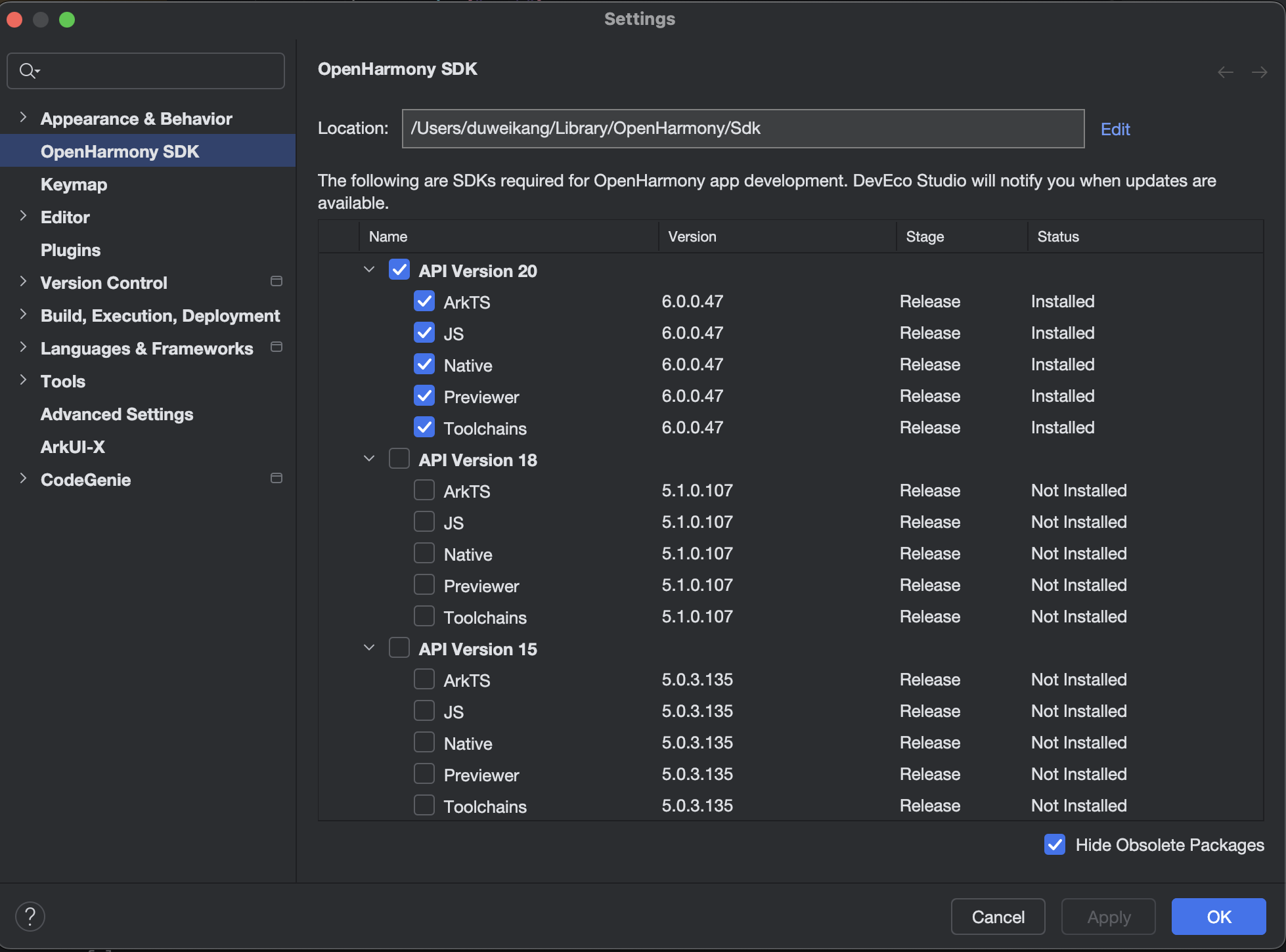Collapse the API Version 20 group
Viewport: 1286px width, 952px height.
(369, 270)
